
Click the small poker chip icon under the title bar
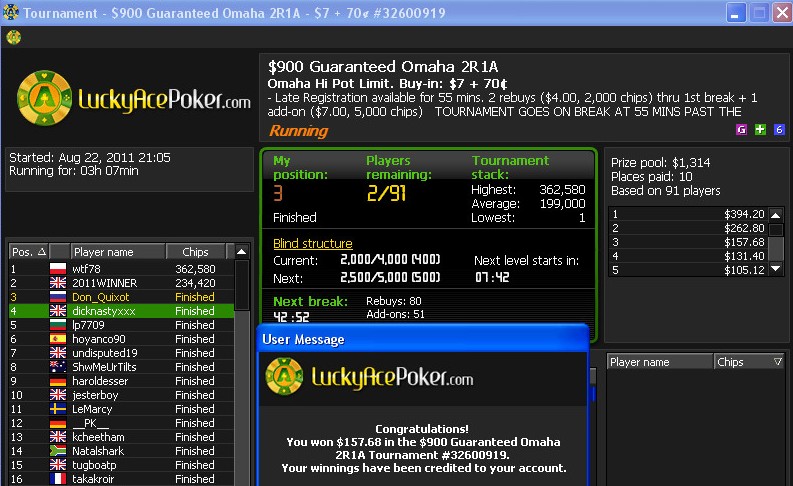tap(14, 37)
